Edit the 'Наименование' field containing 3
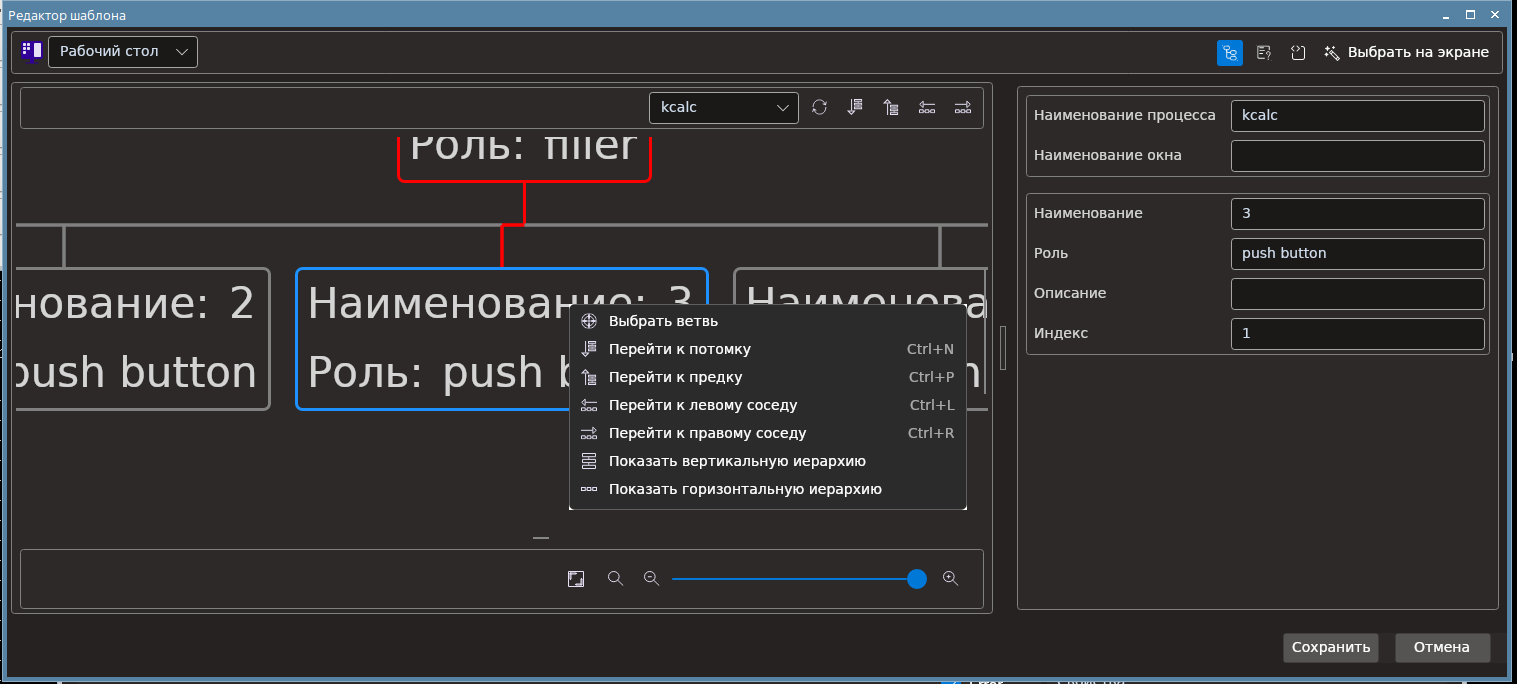 [1358, 213]
